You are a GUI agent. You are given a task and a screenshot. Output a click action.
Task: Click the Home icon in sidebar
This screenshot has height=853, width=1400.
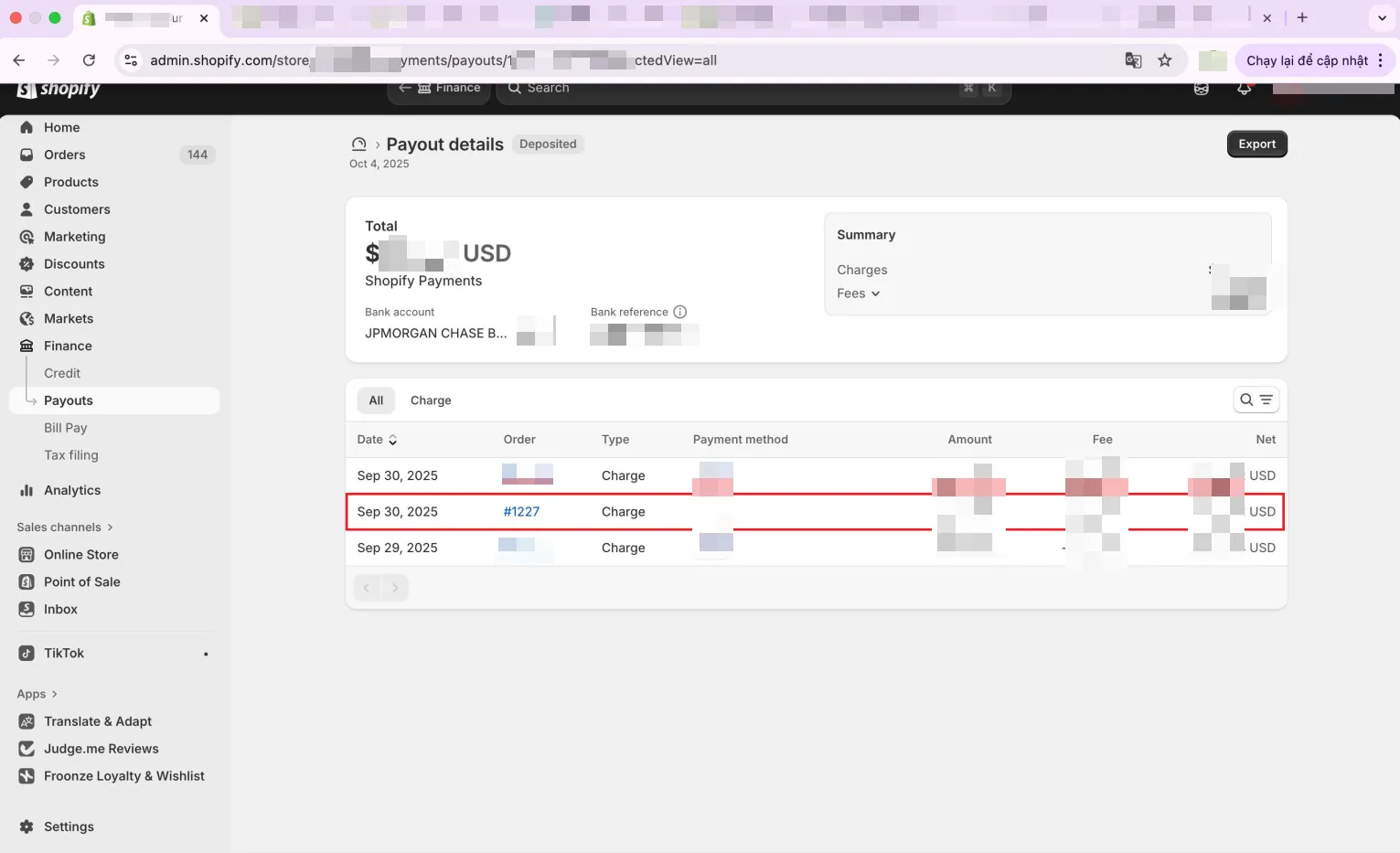pyautogui.click(x=27, y=127)
